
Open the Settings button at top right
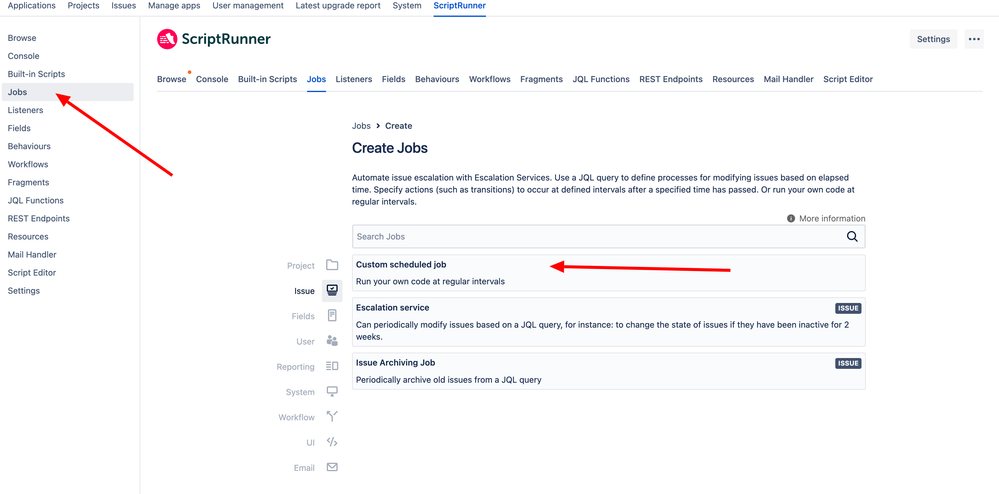pyautogui.click(x=933, y=39)
